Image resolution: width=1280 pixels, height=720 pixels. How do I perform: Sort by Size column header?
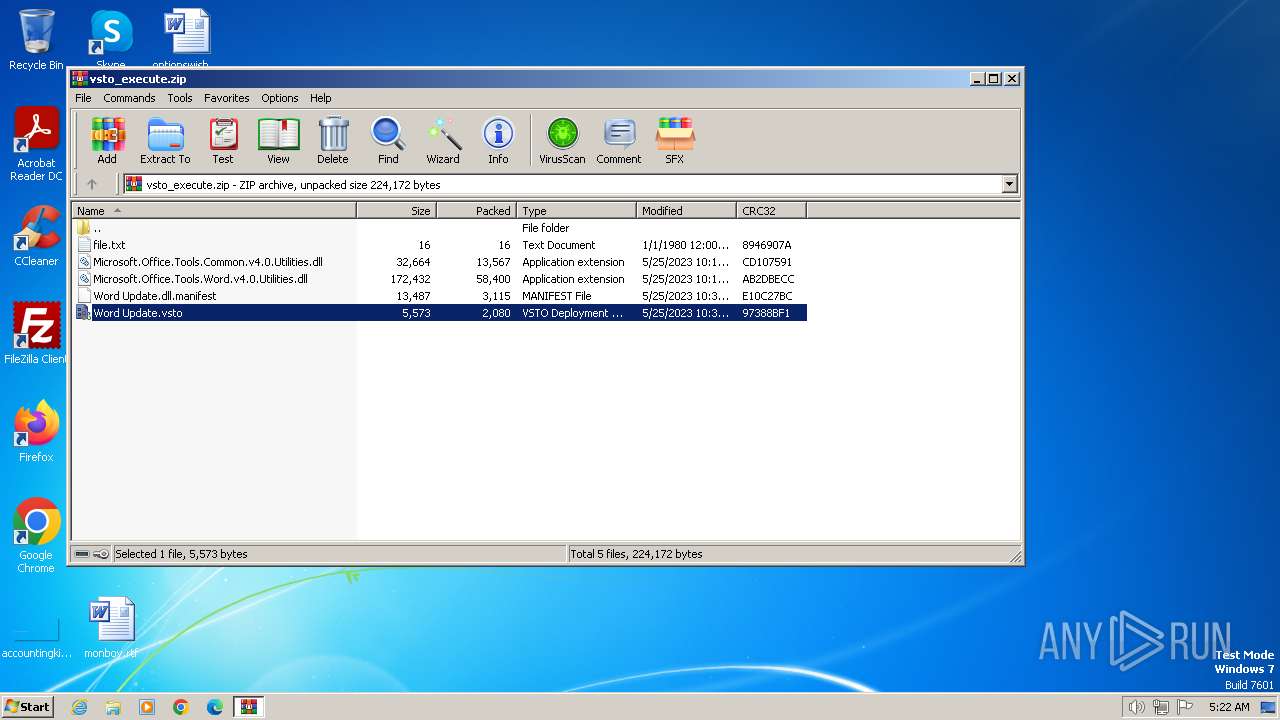tap(396, 211)
